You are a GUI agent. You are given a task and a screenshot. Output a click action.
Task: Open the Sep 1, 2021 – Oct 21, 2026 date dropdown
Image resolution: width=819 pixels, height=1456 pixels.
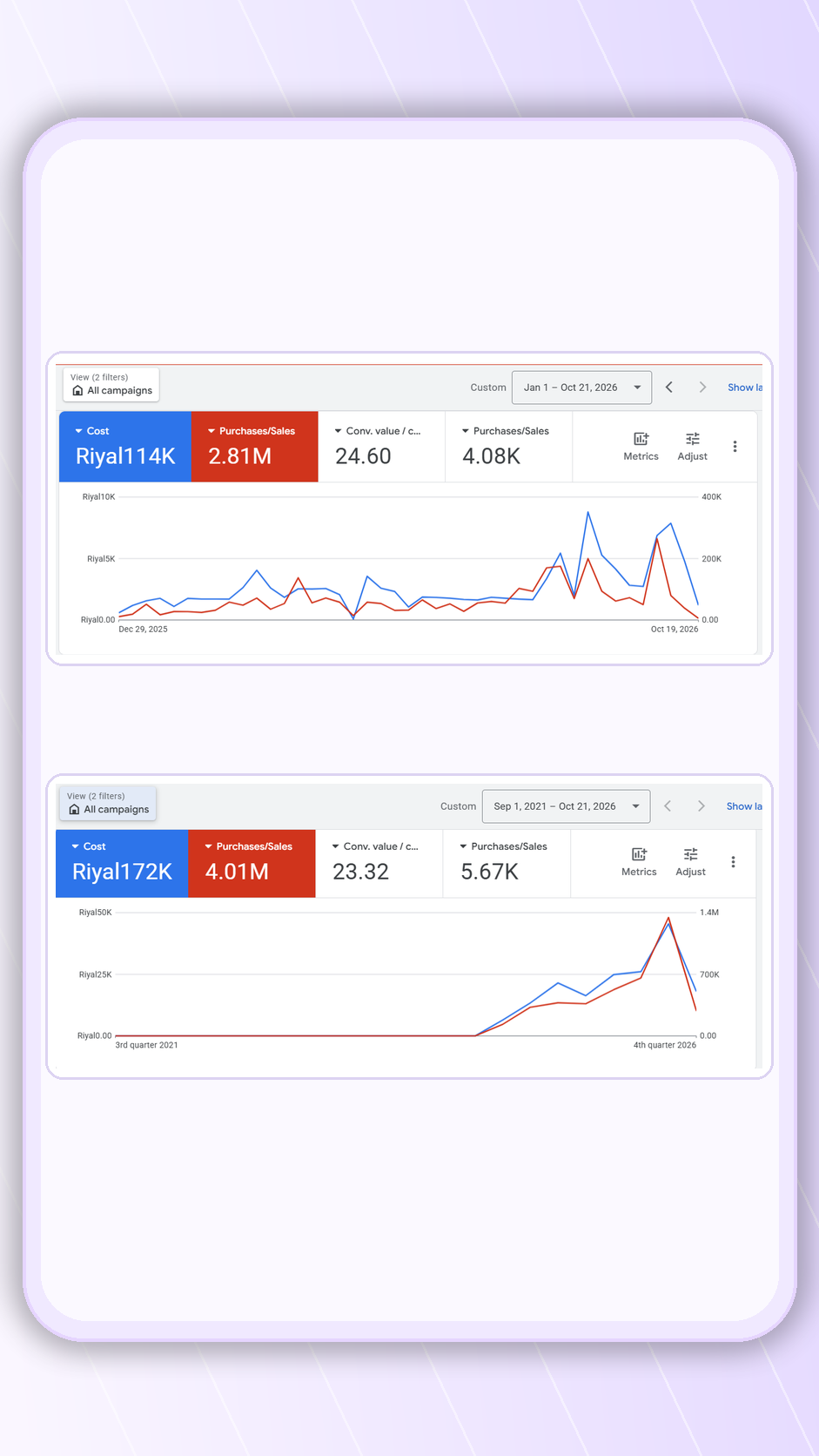coord(566,806)
